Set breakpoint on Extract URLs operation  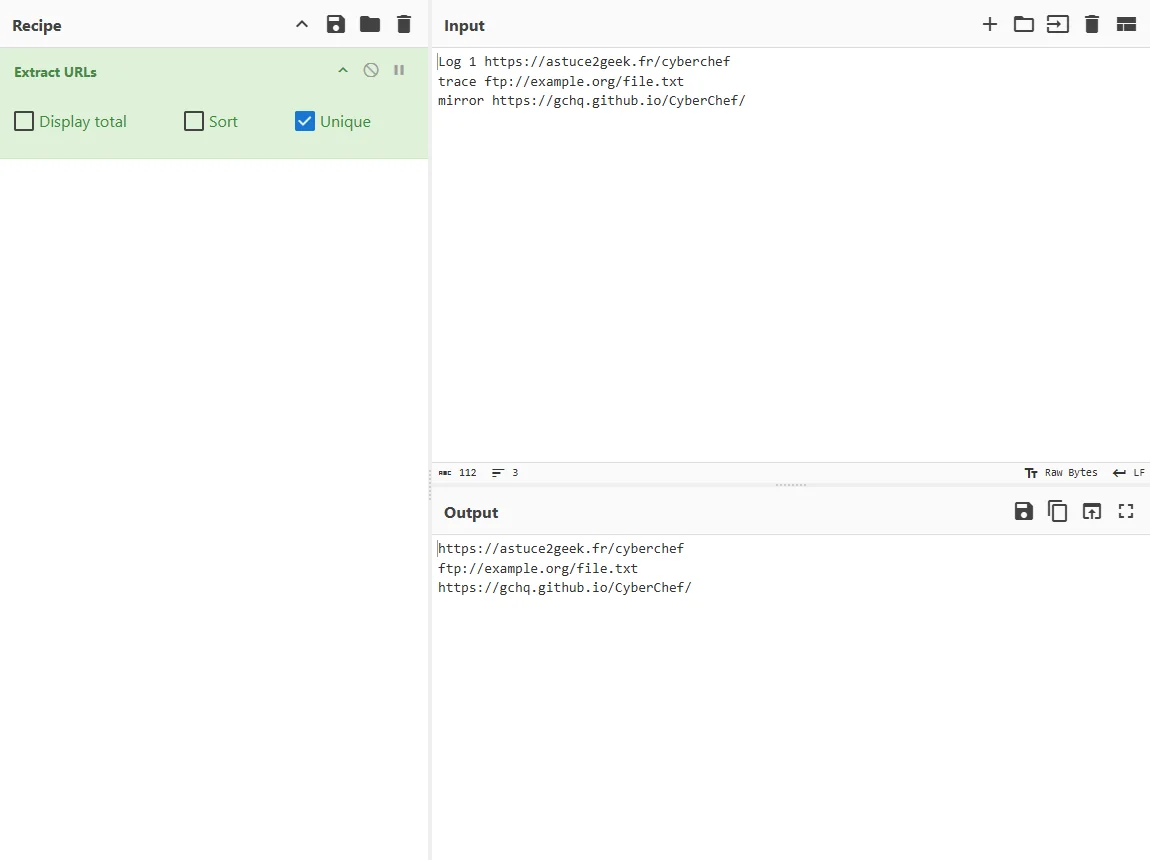tap(399, 70)
